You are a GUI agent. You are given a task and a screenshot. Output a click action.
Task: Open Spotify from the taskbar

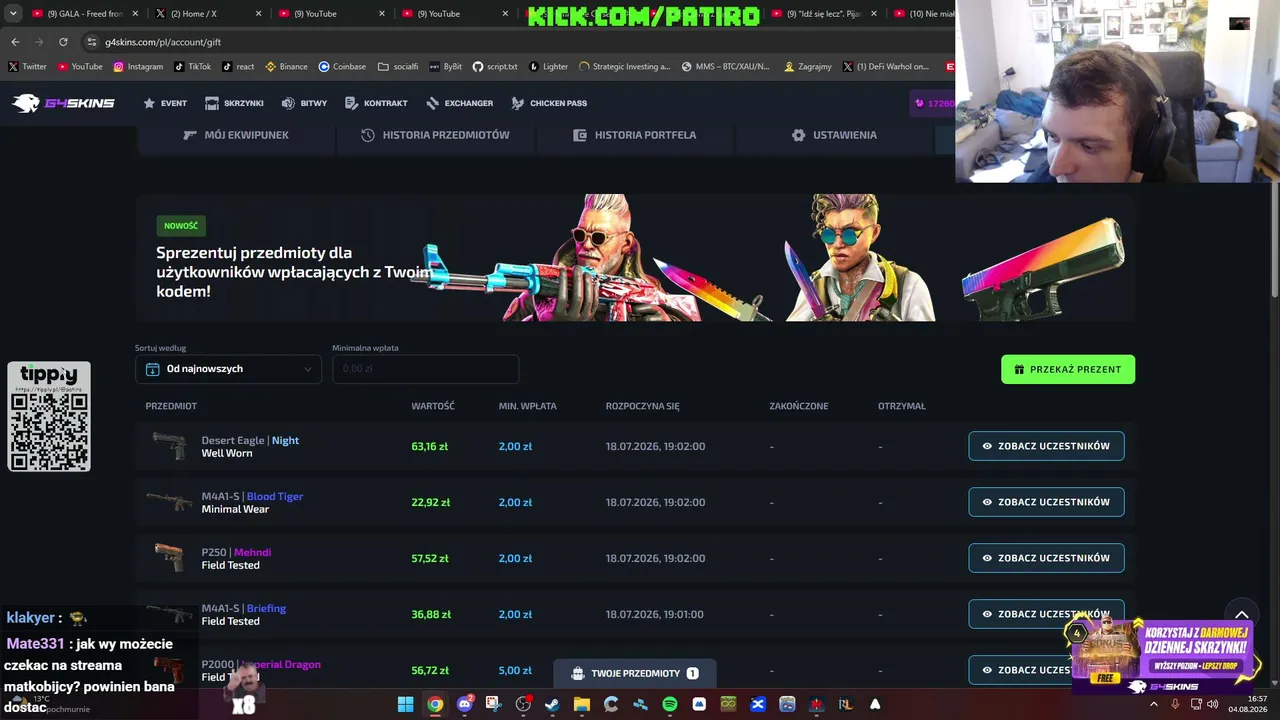tap(670, 704)
